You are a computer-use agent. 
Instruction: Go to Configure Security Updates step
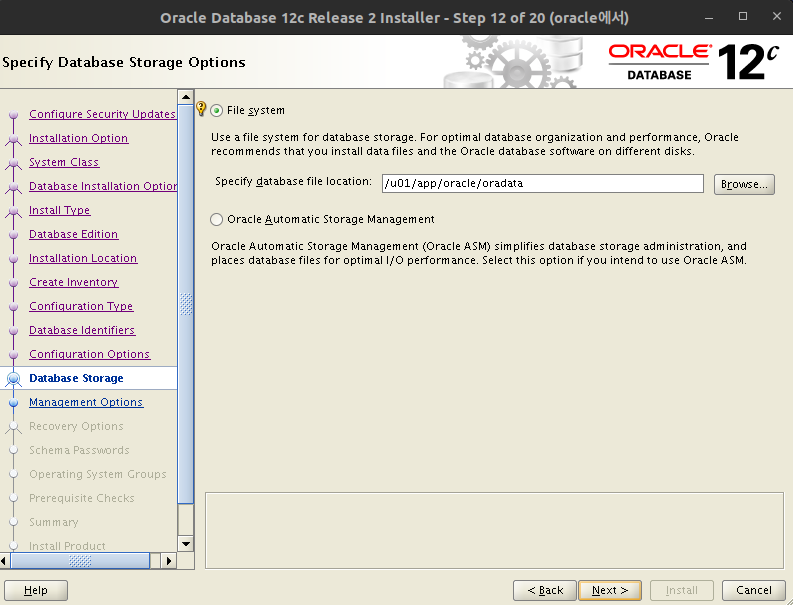[102, 114]
